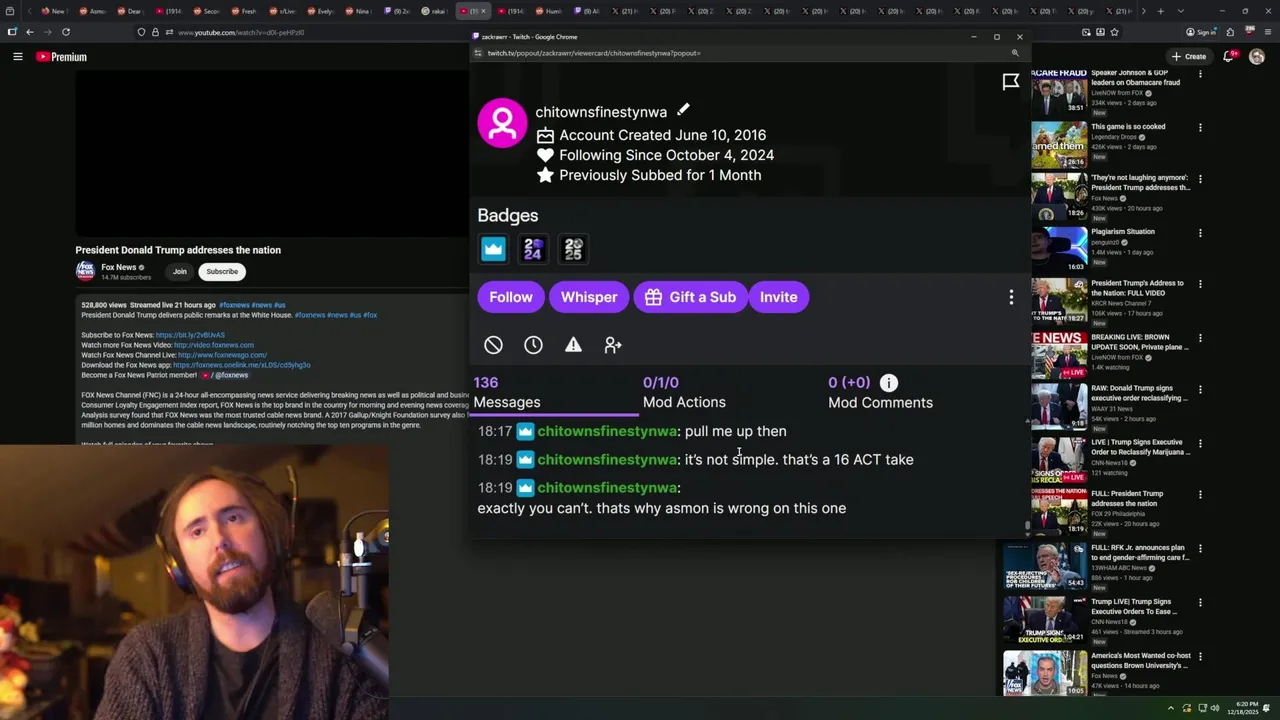Switch to the rakai browser tab
1280x720 pixels.
[x=434, y=11]
